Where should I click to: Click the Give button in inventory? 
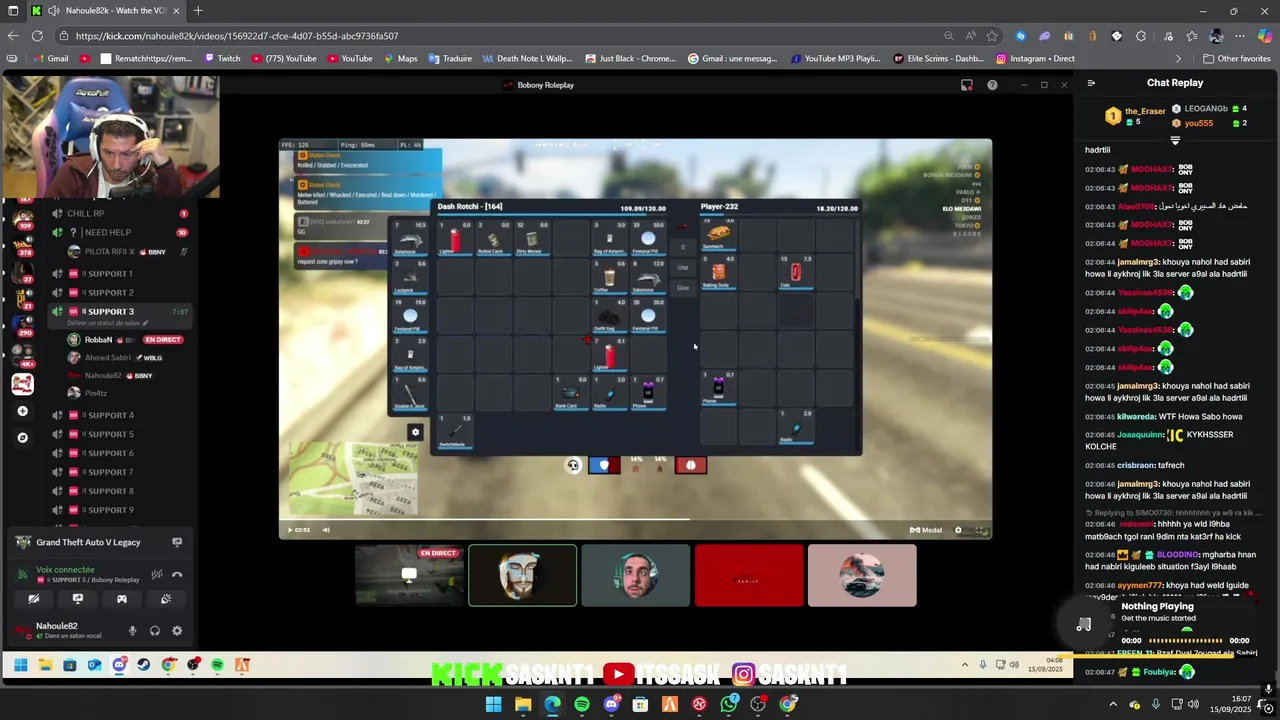pyautogui.click(x=683, y=287)
